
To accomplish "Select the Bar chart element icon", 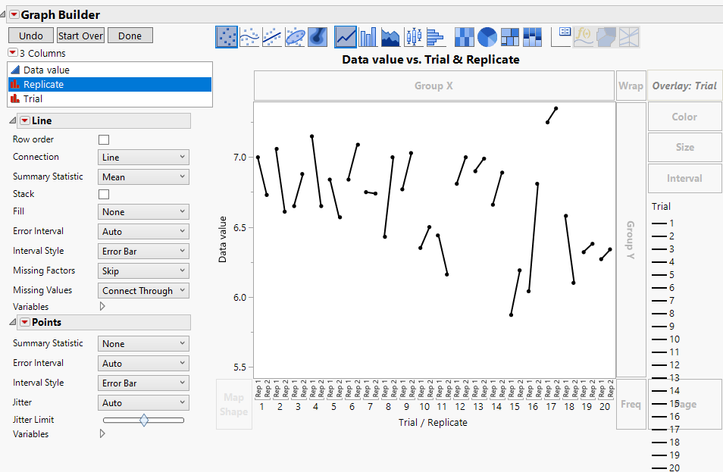I will (x=368, y=37).
